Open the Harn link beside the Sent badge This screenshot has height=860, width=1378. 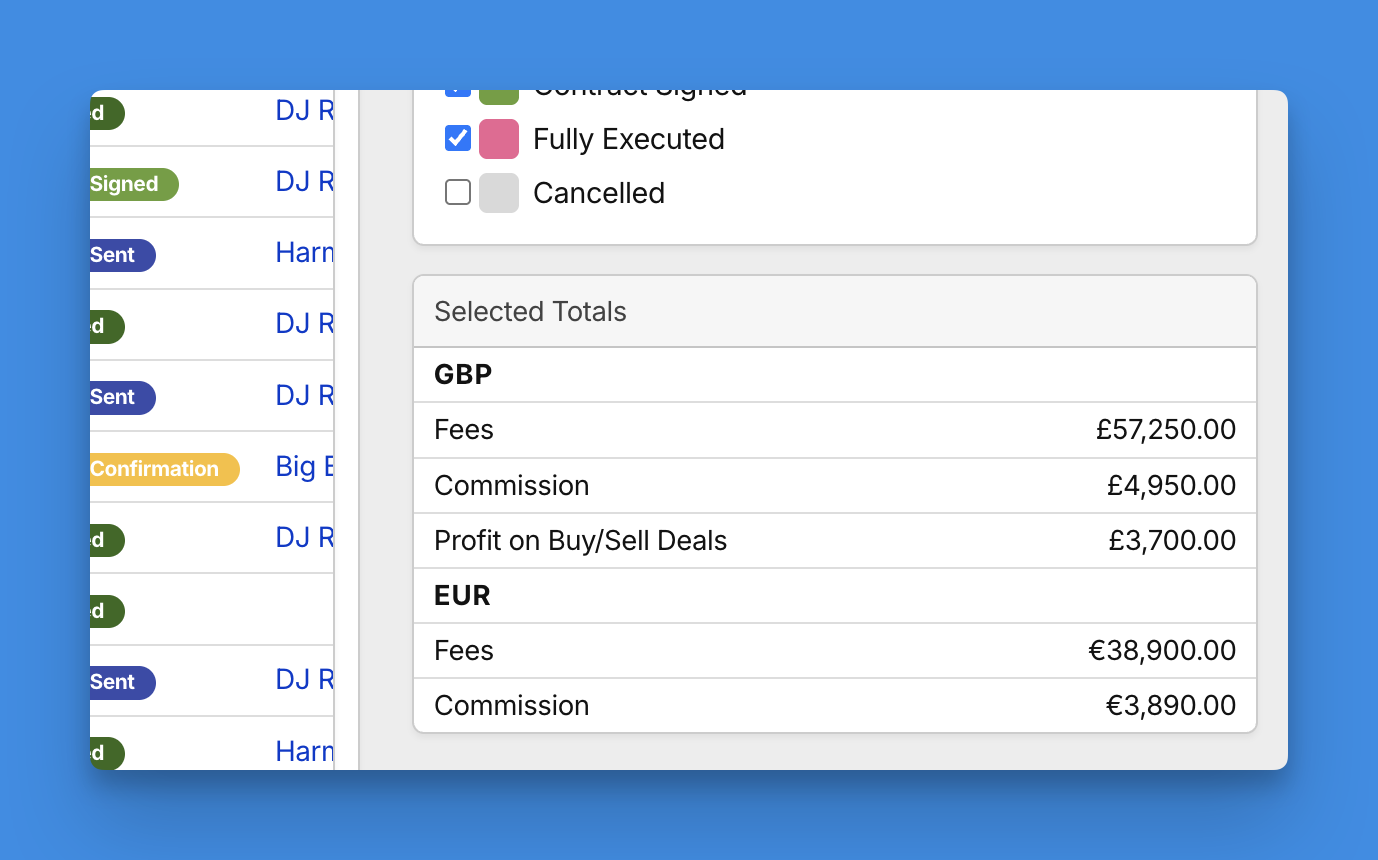pyautogui.click(x=304, y=252)
